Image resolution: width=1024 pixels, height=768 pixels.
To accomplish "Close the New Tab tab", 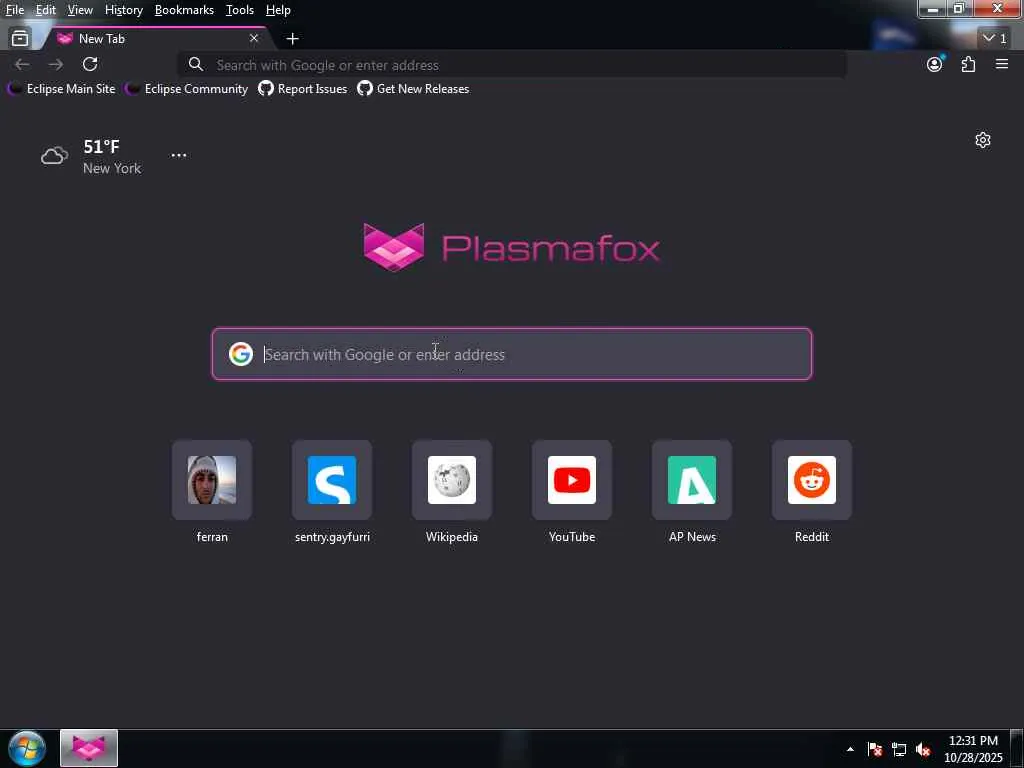I will 254,39.
